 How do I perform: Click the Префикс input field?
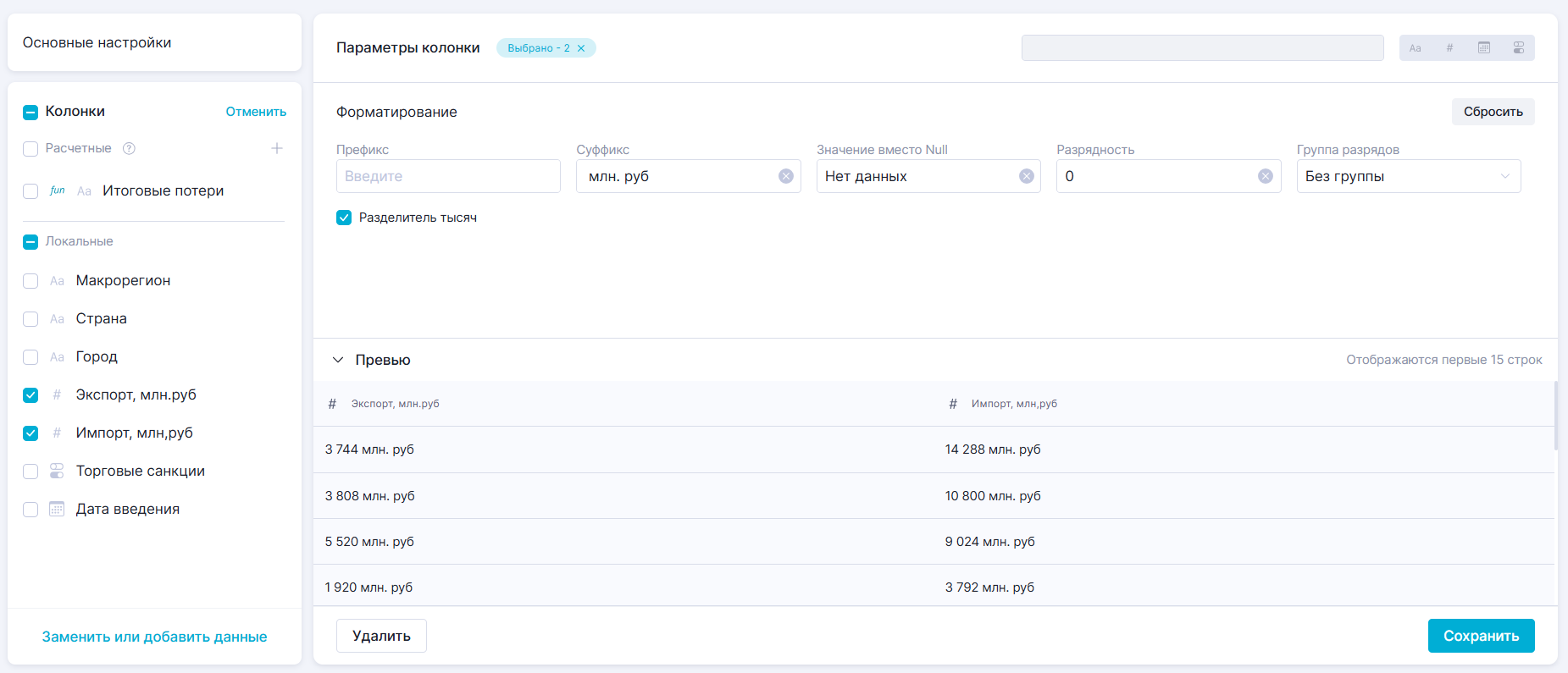point(447,176)
